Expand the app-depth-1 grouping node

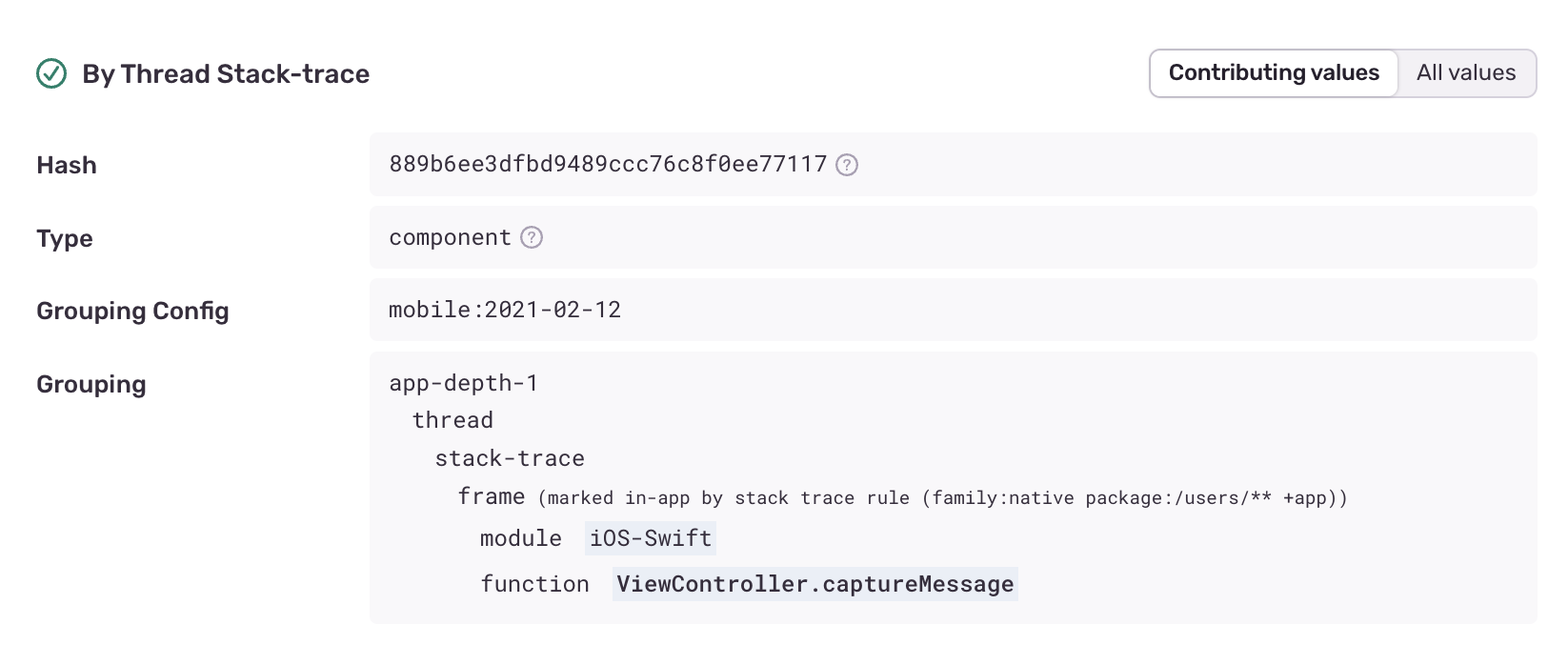(464, 383)
